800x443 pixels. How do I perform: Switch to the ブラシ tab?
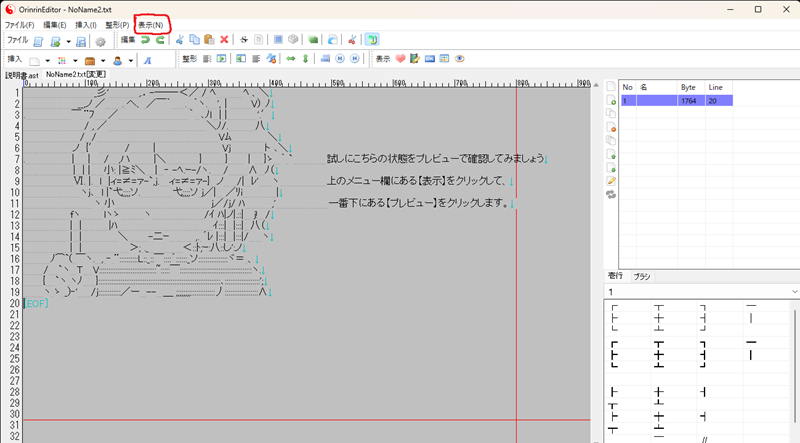point(642,275)
